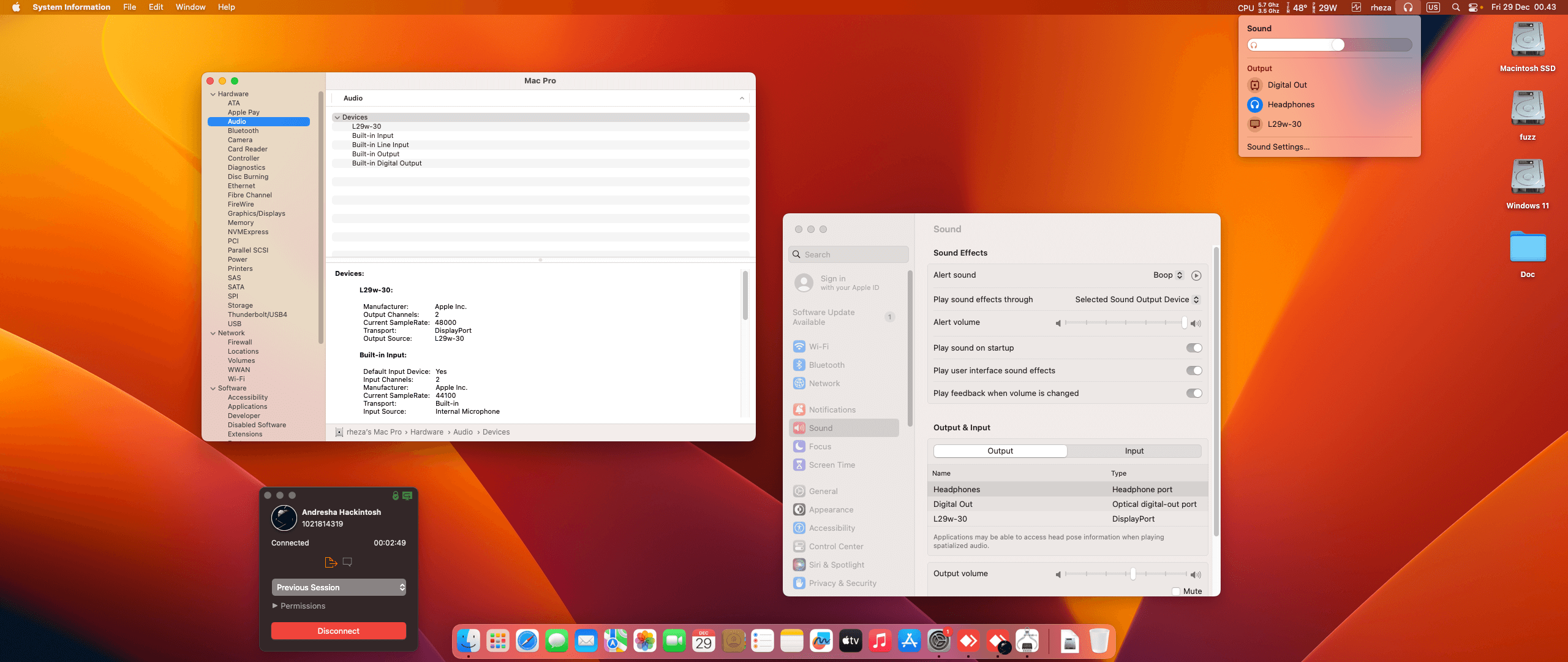This screenshot has height=662, width=1568.
Task: Play the Boop alert sound preview
Action: click(x=1196, y=276)
